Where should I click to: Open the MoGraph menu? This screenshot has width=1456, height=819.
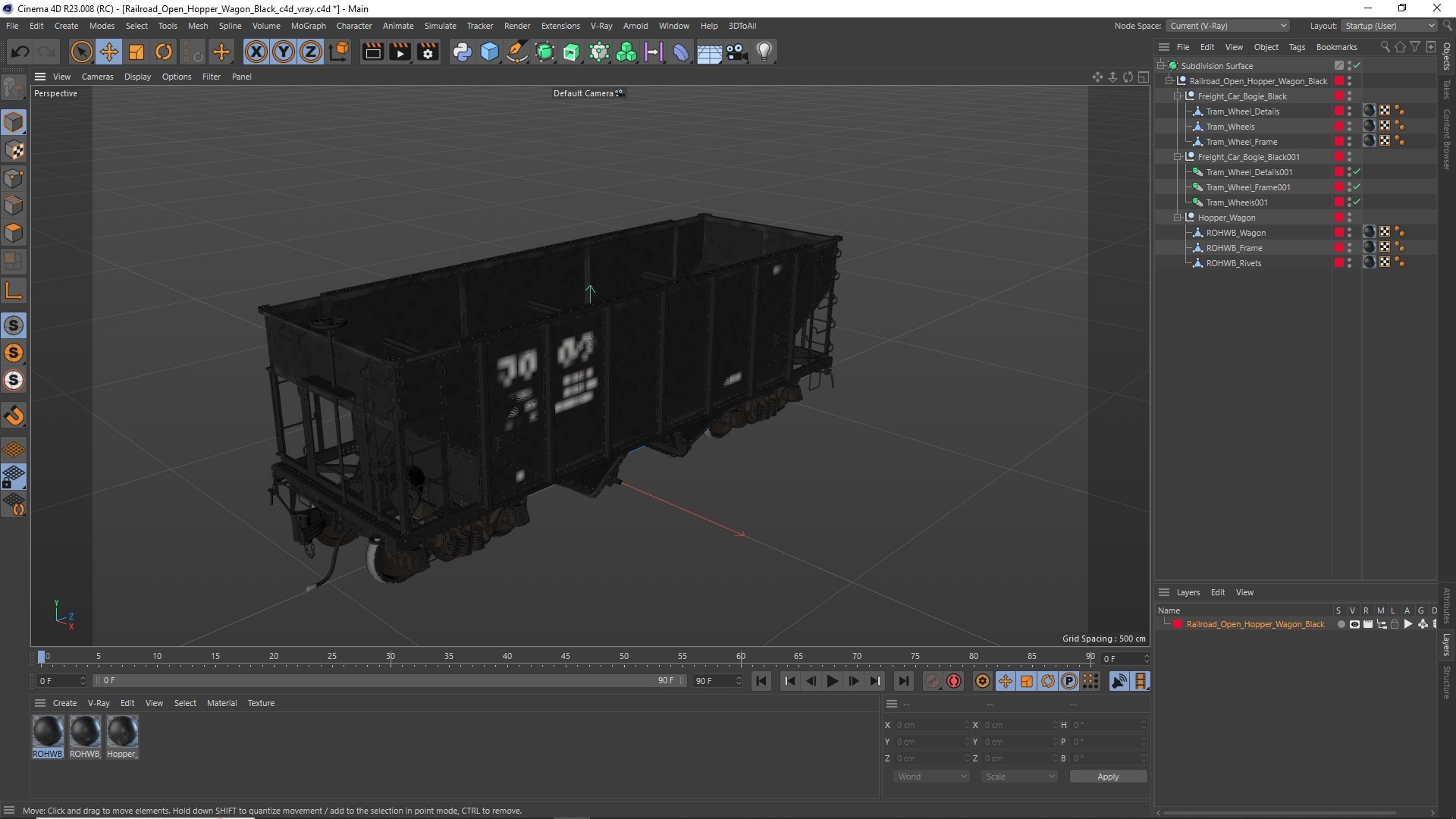coord(308,26)
